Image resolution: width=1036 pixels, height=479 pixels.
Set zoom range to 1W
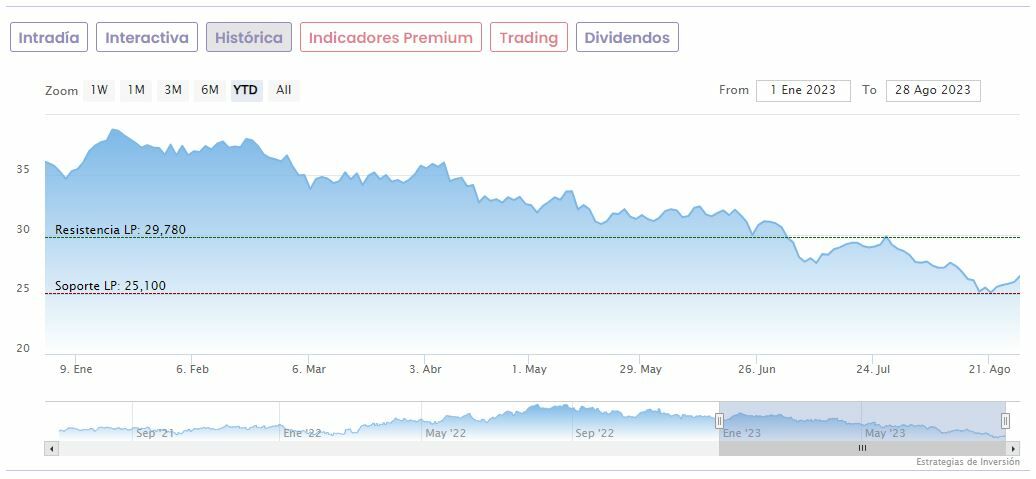(x=99, y=90)
